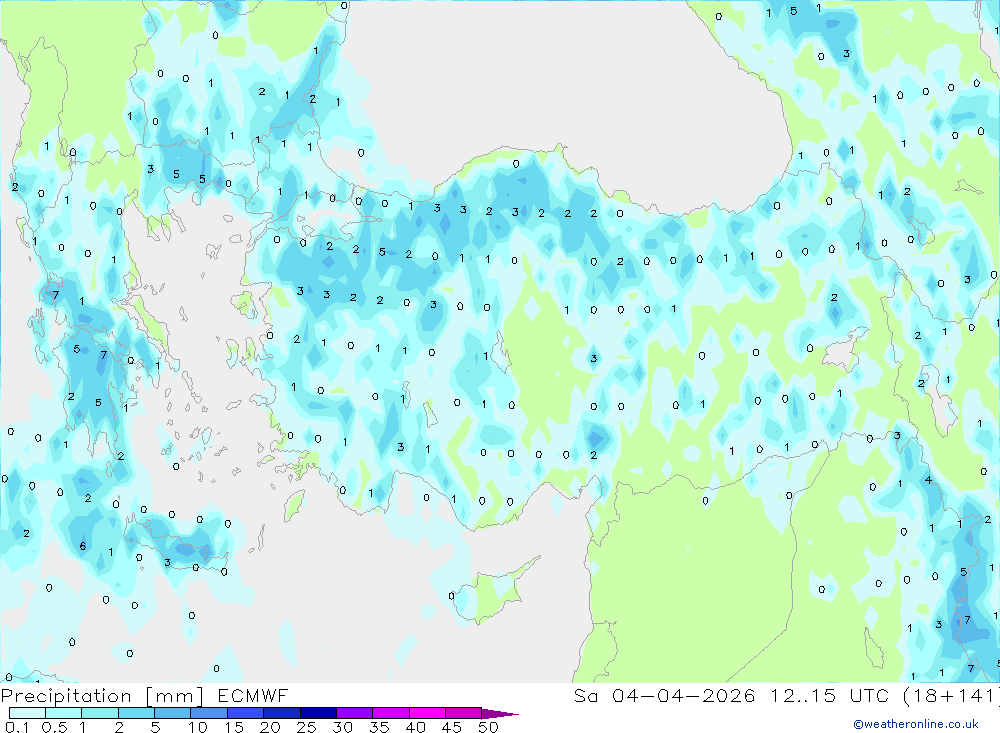Click the '12..15' time range text
Screen dimensions: 1000x733
click(802, 695)
